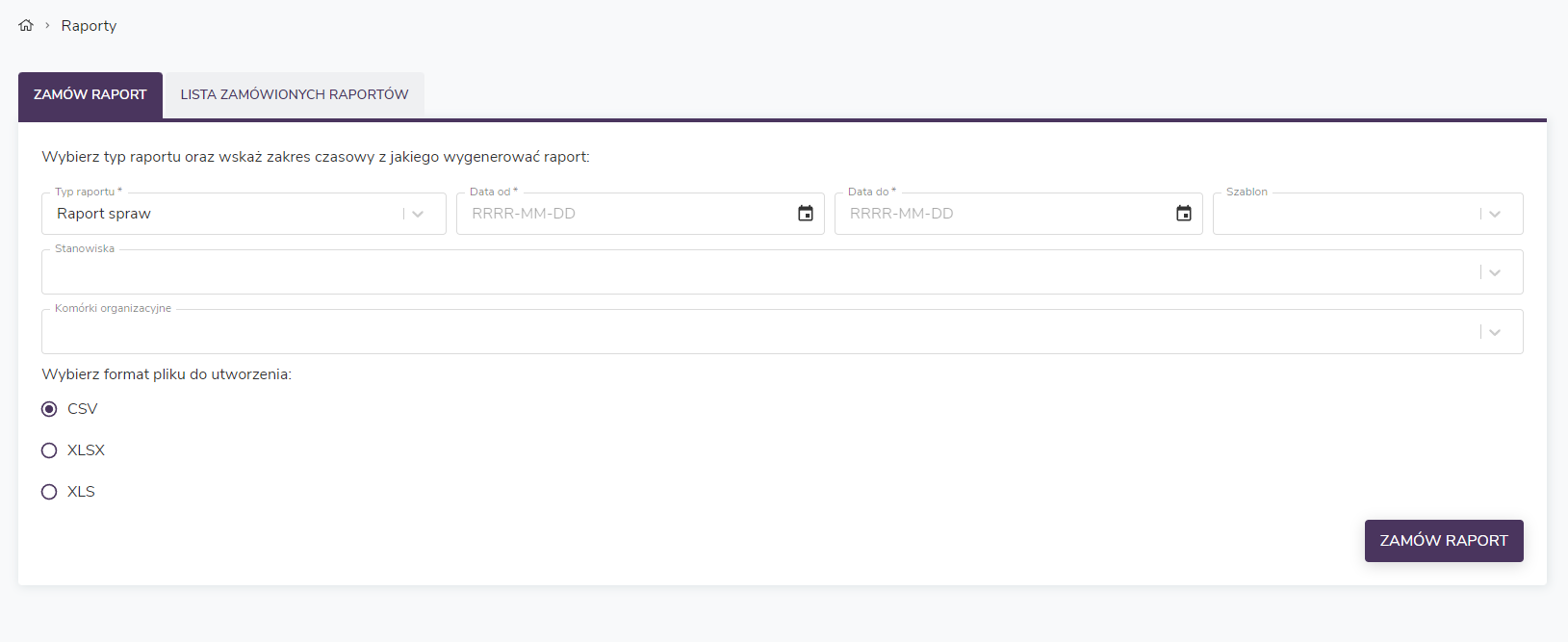
Task: Open the Komórki organizacyjne select field
Action: click(751, 332)
